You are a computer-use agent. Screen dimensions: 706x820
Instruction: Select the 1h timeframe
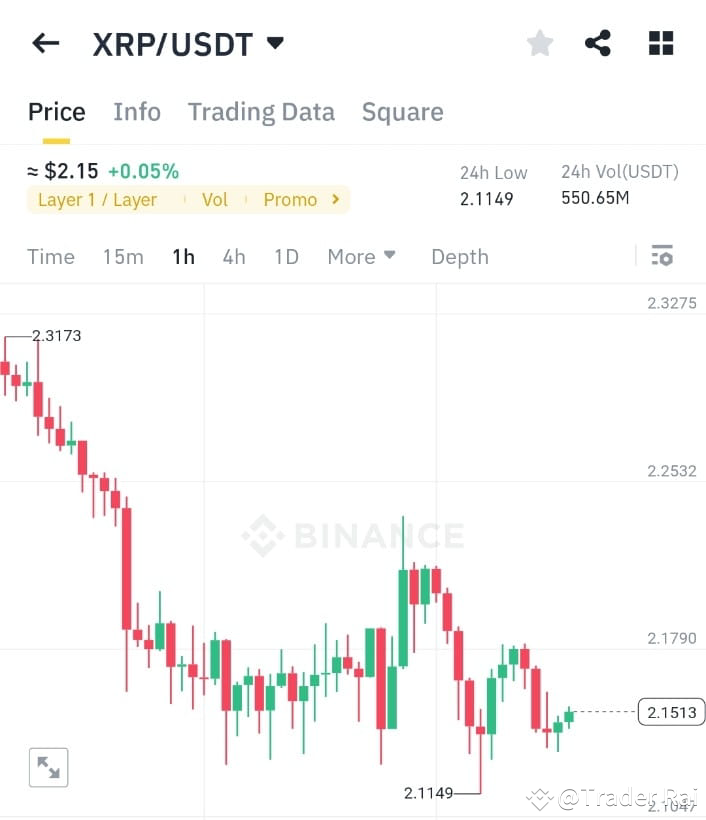click(183, 256)
